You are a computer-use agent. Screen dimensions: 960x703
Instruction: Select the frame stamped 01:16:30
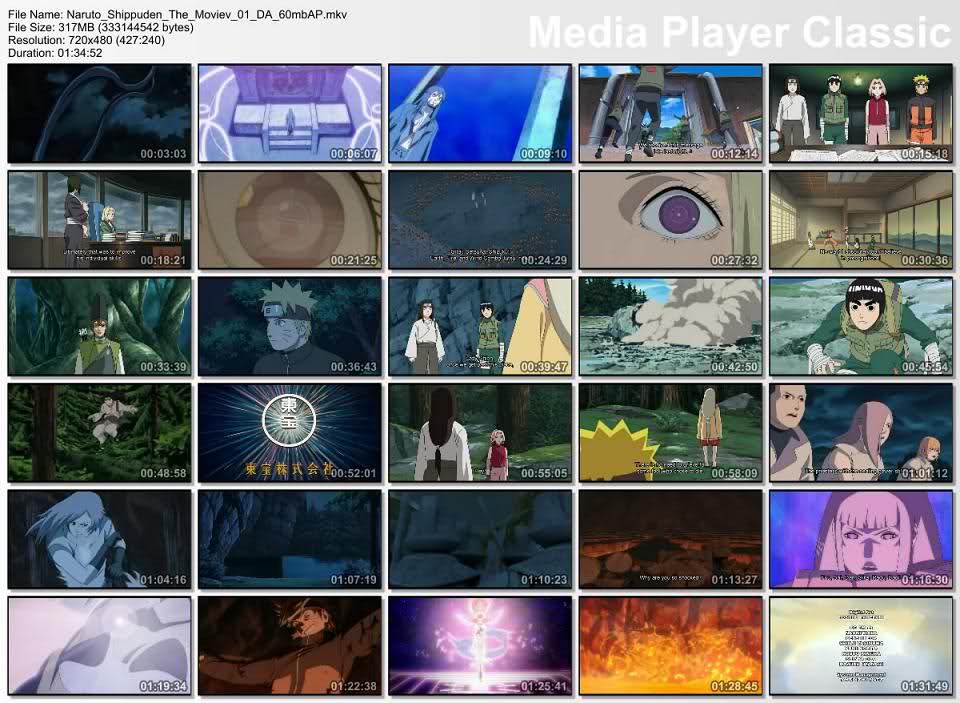click(861, 539)
